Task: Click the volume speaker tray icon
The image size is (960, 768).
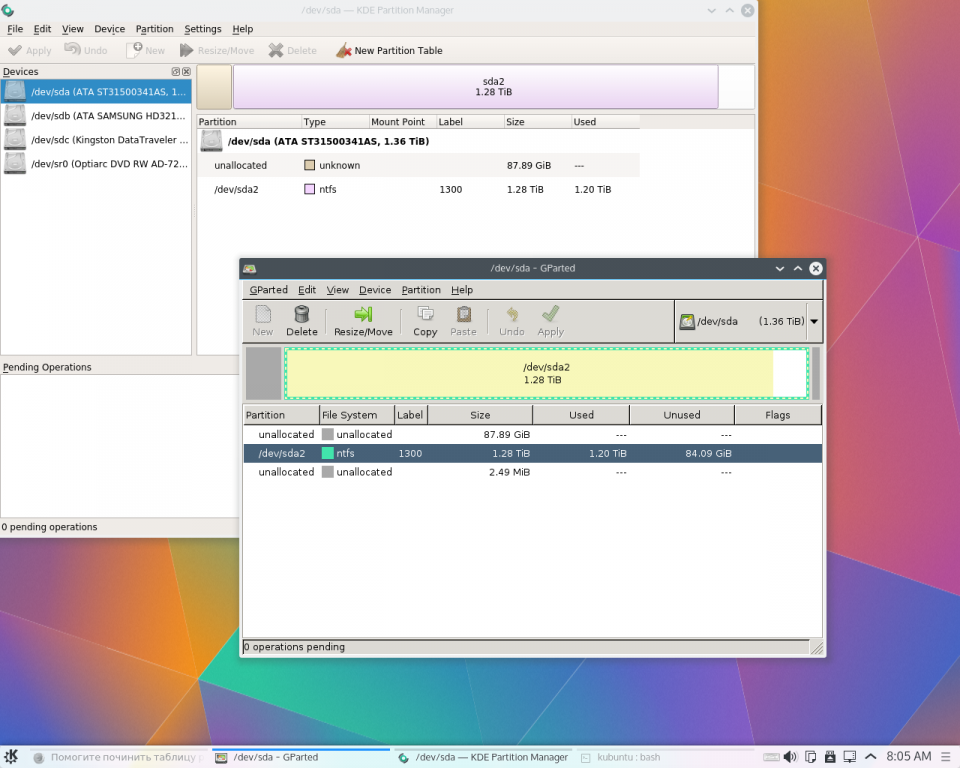Action: [x=790, y=758]
